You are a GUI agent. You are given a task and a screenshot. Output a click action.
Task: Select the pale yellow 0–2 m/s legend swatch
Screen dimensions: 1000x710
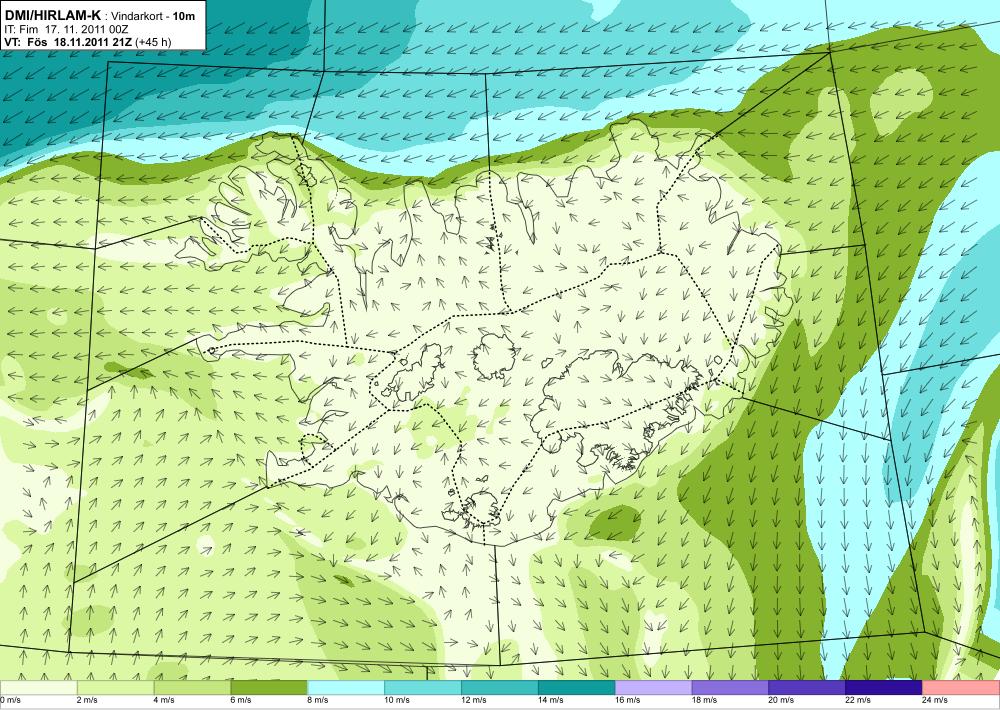coord(38,688)
